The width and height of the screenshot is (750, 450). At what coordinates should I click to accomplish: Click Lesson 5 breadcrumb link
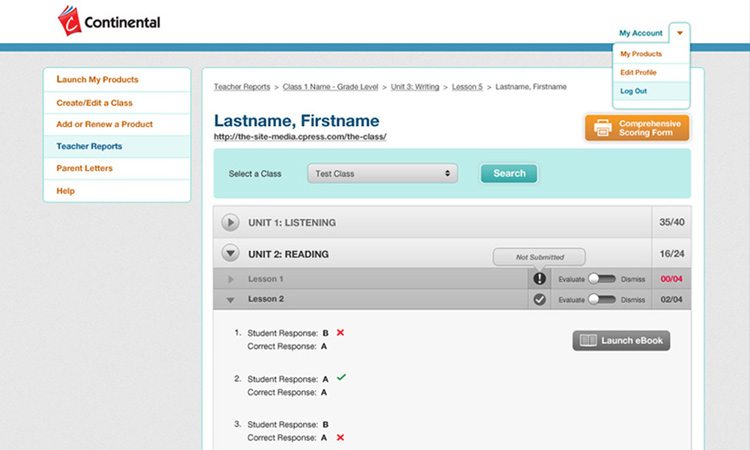tap(467, 87)
